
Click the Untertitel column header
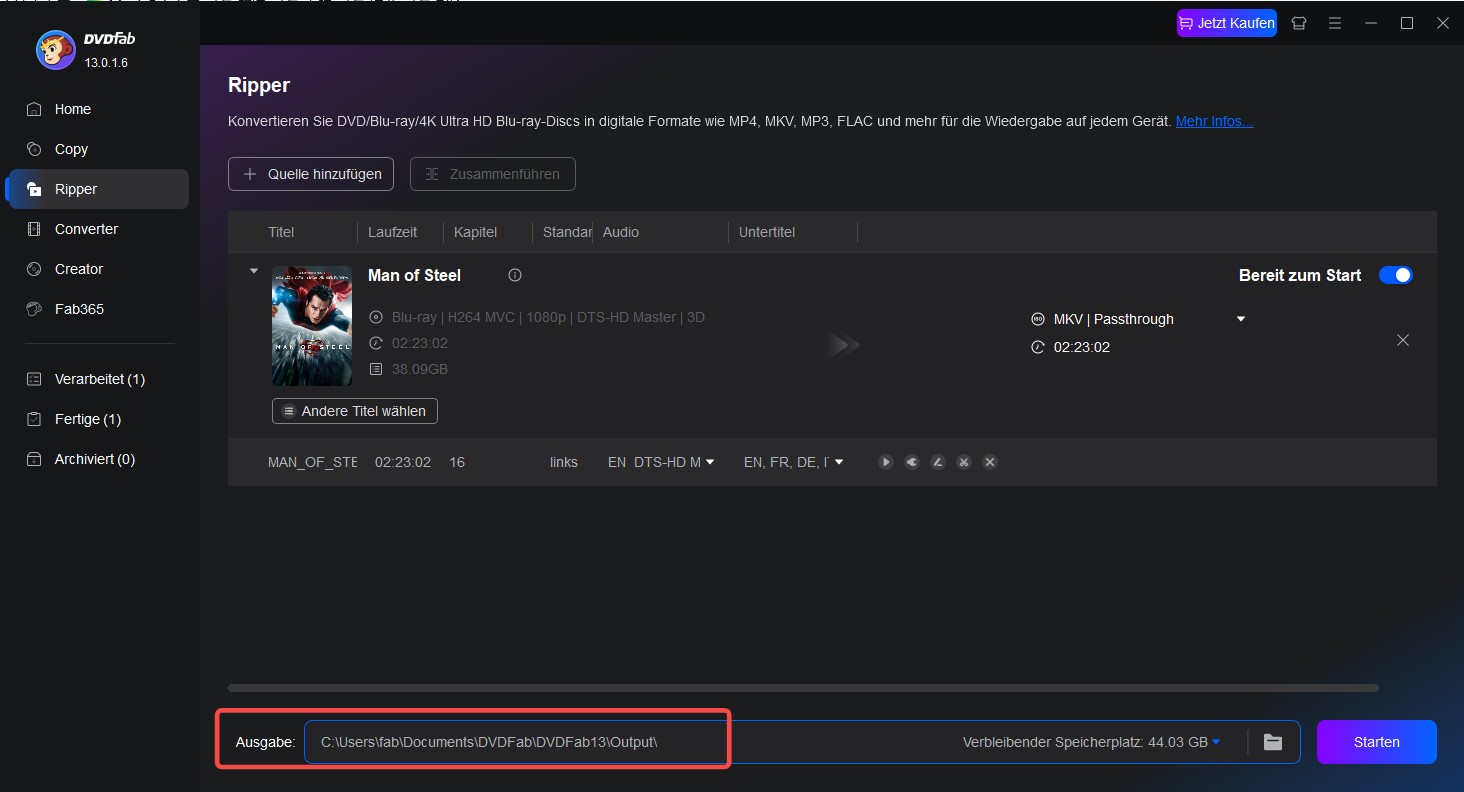[767, 232]
